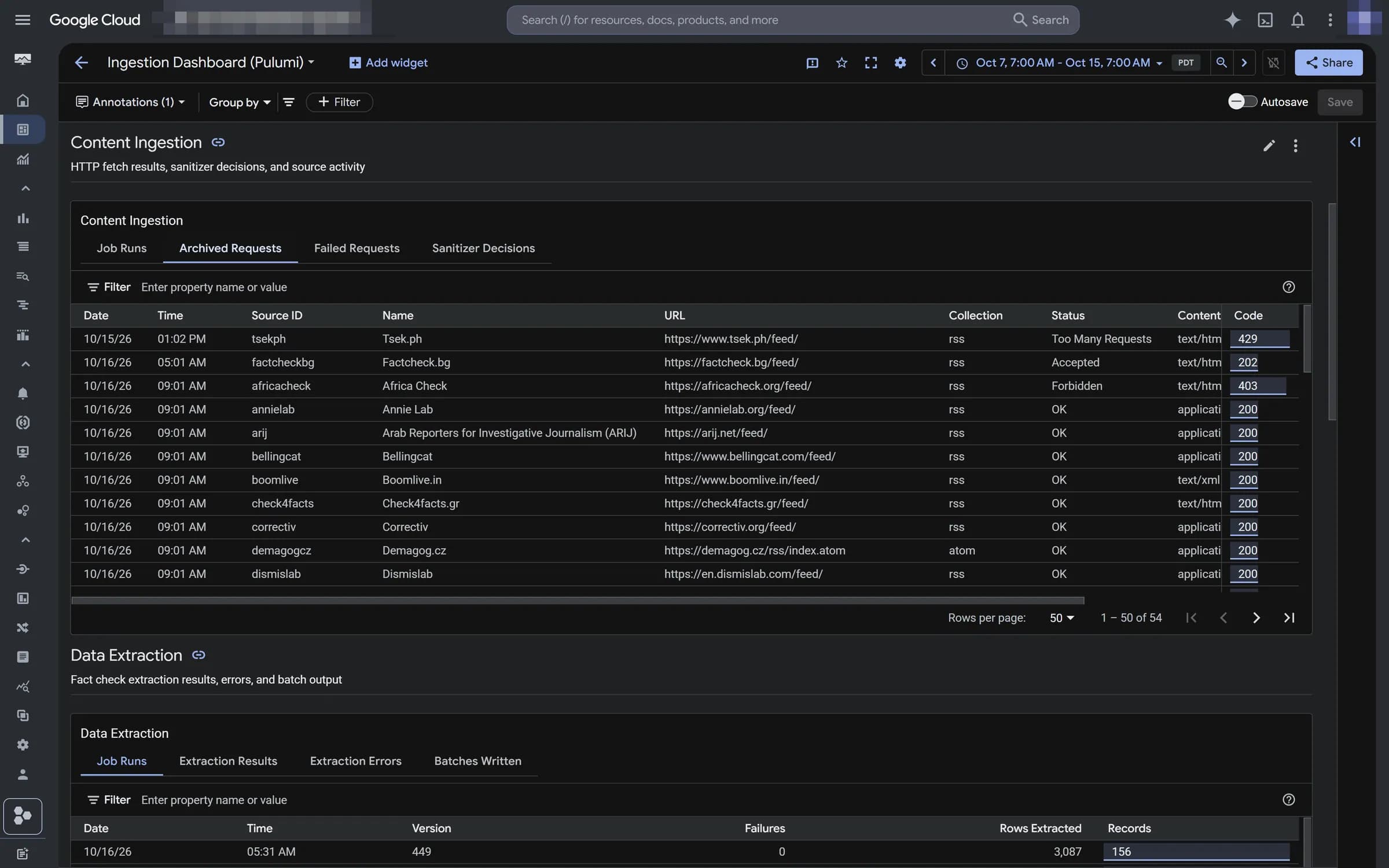This screenshot has width=1389, height=868.
Task: Go back using the arrow beside Ingestion Dashboard
Action: point(81,62)
